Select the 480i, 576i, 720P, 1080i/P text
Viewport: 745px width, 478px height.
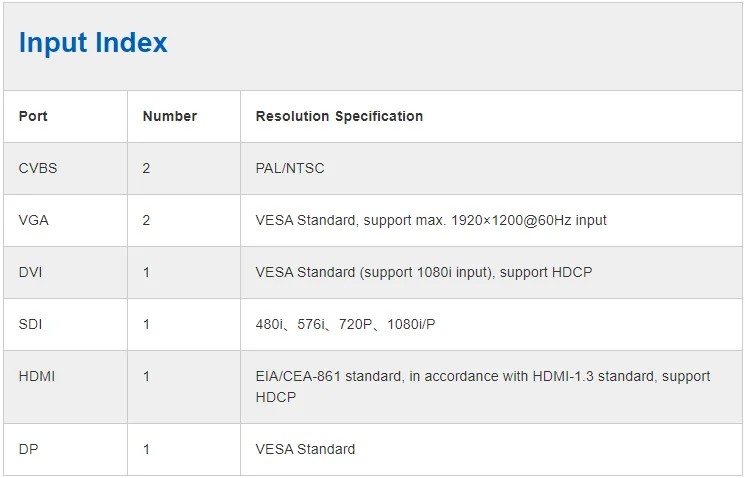pyautogui.click(x=344, y=324)
